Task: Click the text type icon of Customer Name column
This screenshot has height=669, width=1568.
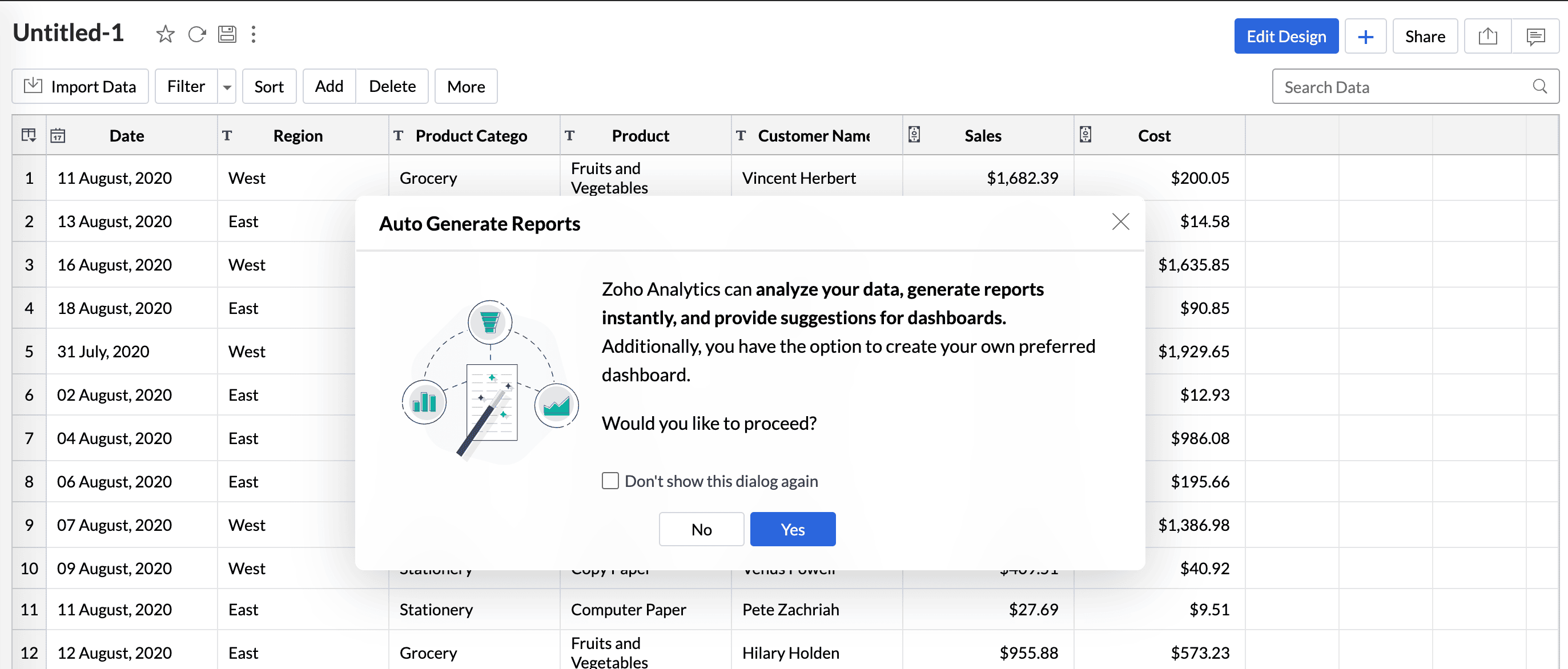Action: [x=741, y=135]
